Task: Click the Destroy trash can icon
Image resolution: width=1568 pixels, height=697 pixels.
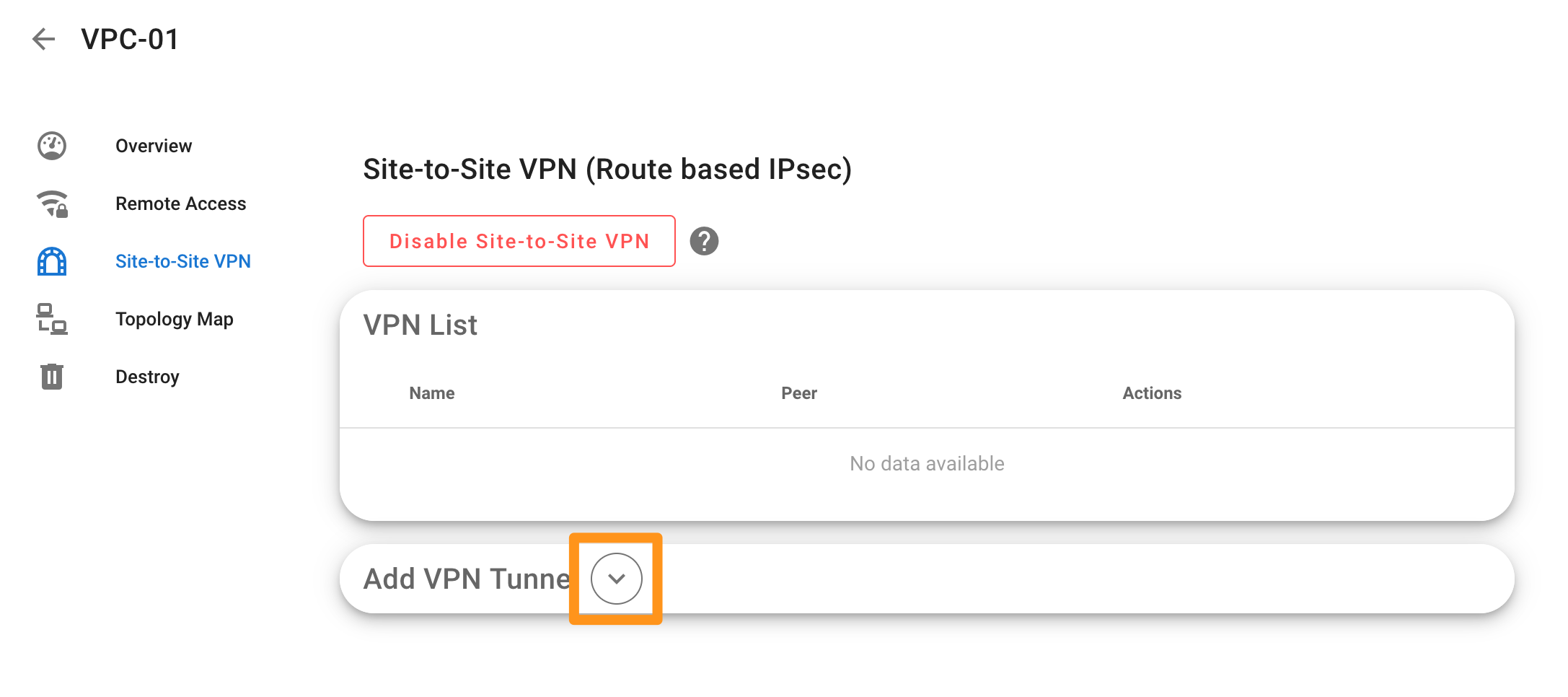Action: 52,377
